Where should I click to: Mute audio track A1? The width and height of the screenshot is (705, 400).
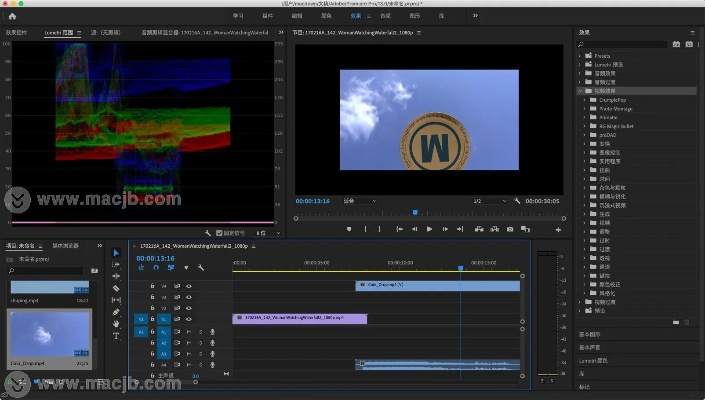(x=188, y=331)
